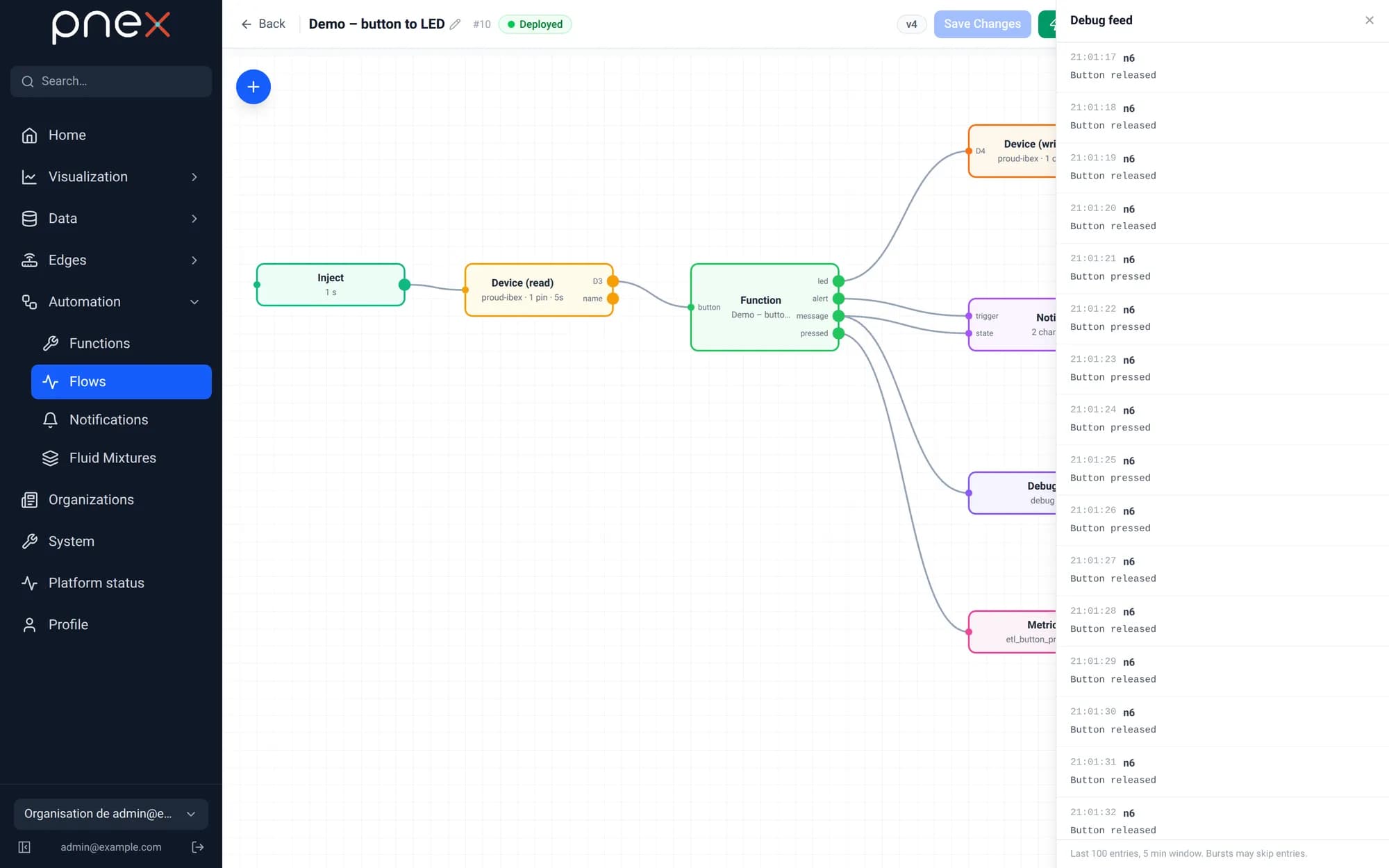The width and height of the screenshot is (1389, 868).
Task: Click the Profile person icon
Action: coord(29,625)
